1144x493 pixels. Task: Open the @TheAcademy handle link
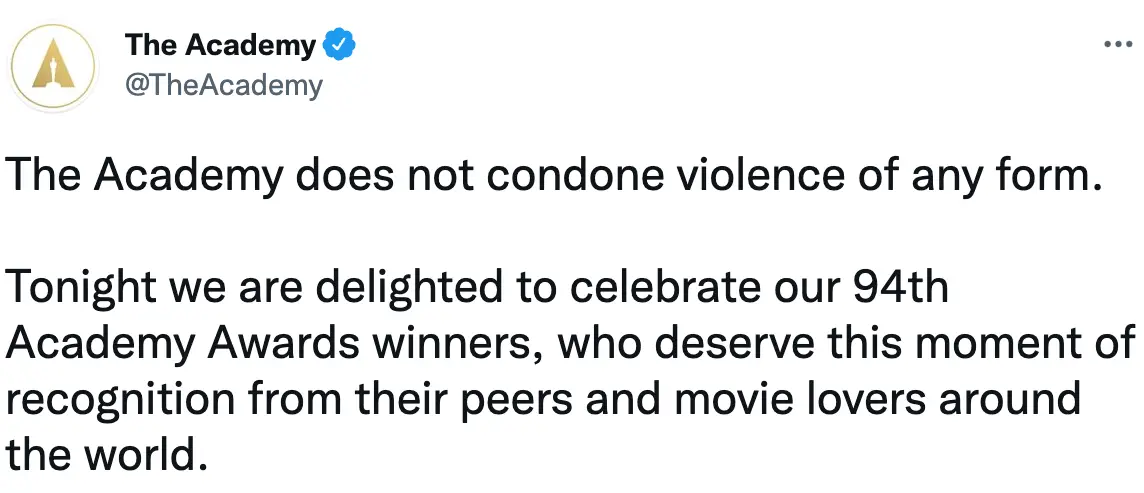(223, 86)
